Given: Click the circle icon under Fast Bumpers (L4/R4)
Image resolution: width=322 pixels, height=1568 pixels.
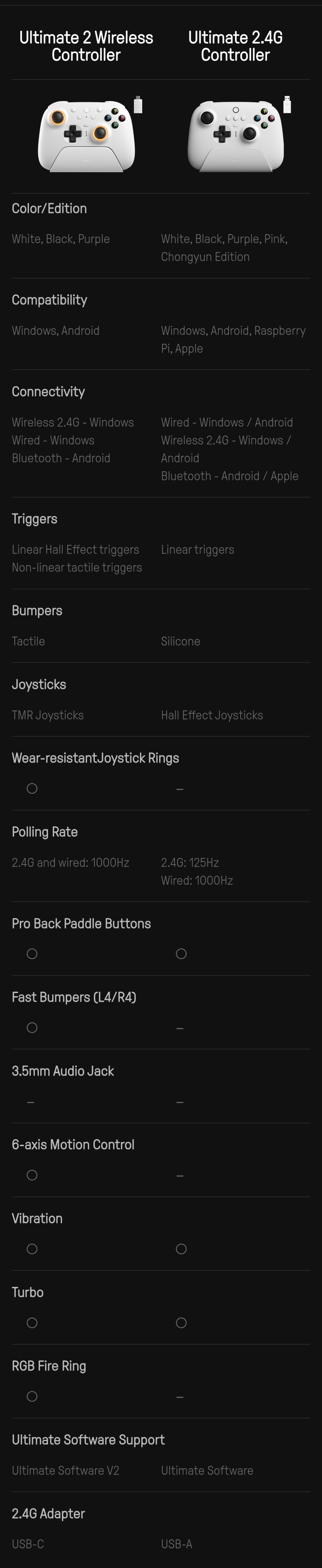Looking at the screenshot, I should pos(32,1027).
